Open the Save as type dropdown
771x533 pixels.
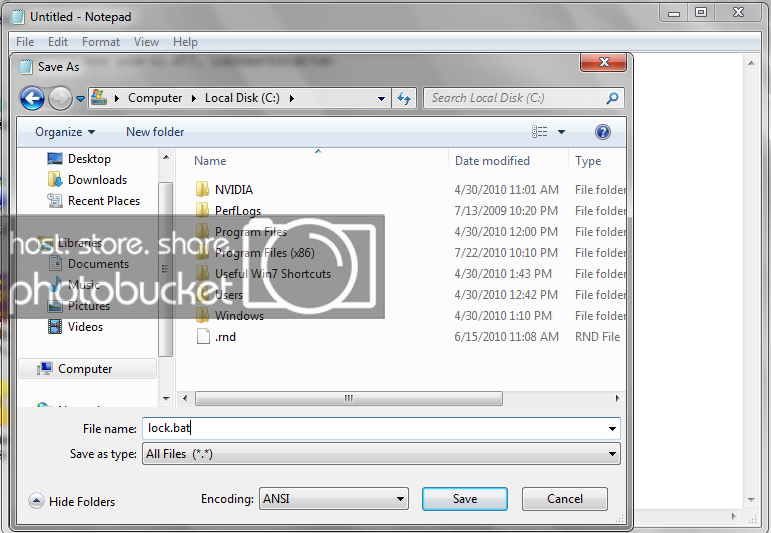click(x=381, y=454)
